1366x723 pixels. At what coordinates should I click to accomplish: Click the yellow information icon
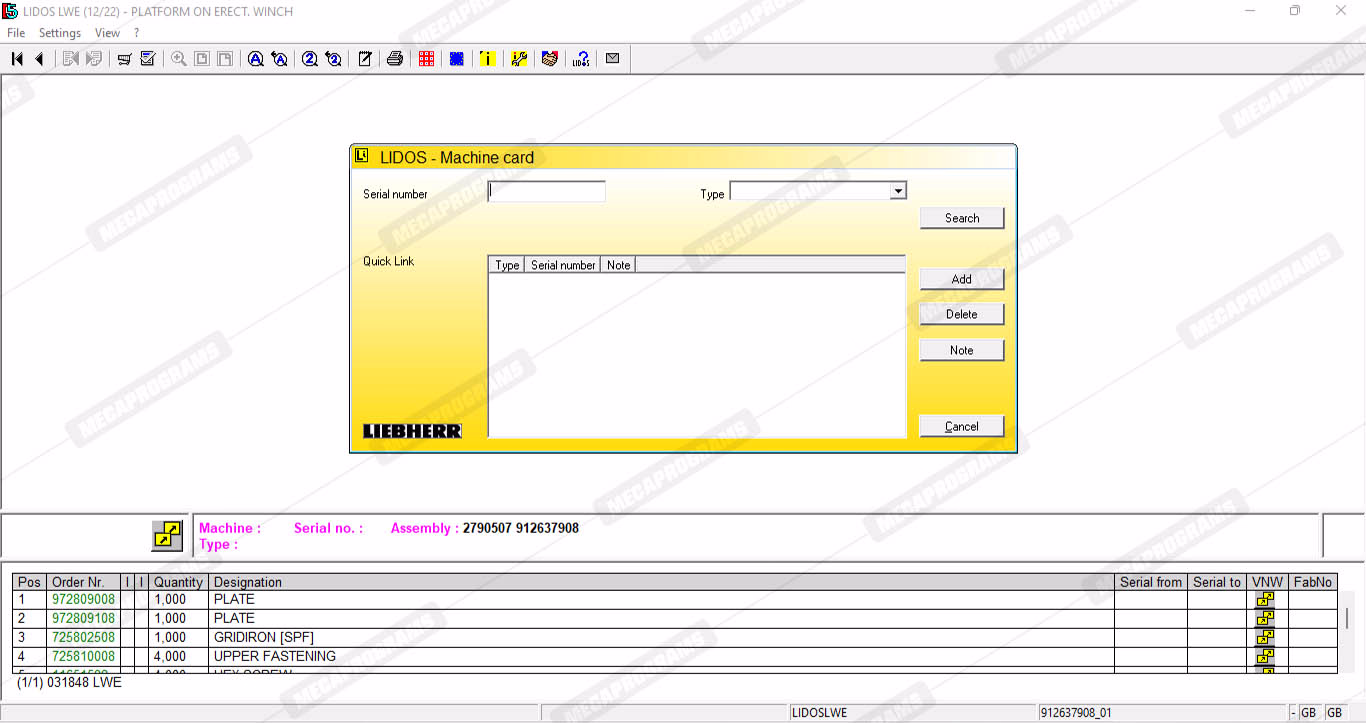pos(487,59)
